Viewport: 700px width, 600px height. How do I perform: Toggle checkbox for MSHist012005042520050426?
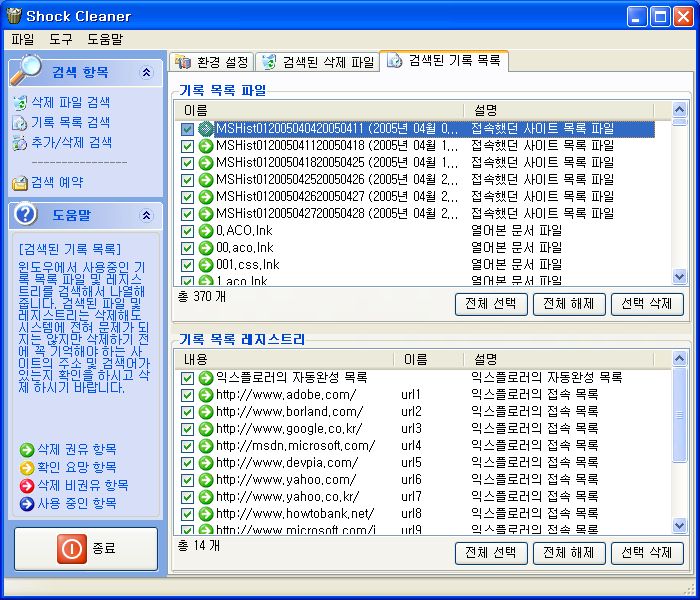pyautogui.click(x=187, y=180)
